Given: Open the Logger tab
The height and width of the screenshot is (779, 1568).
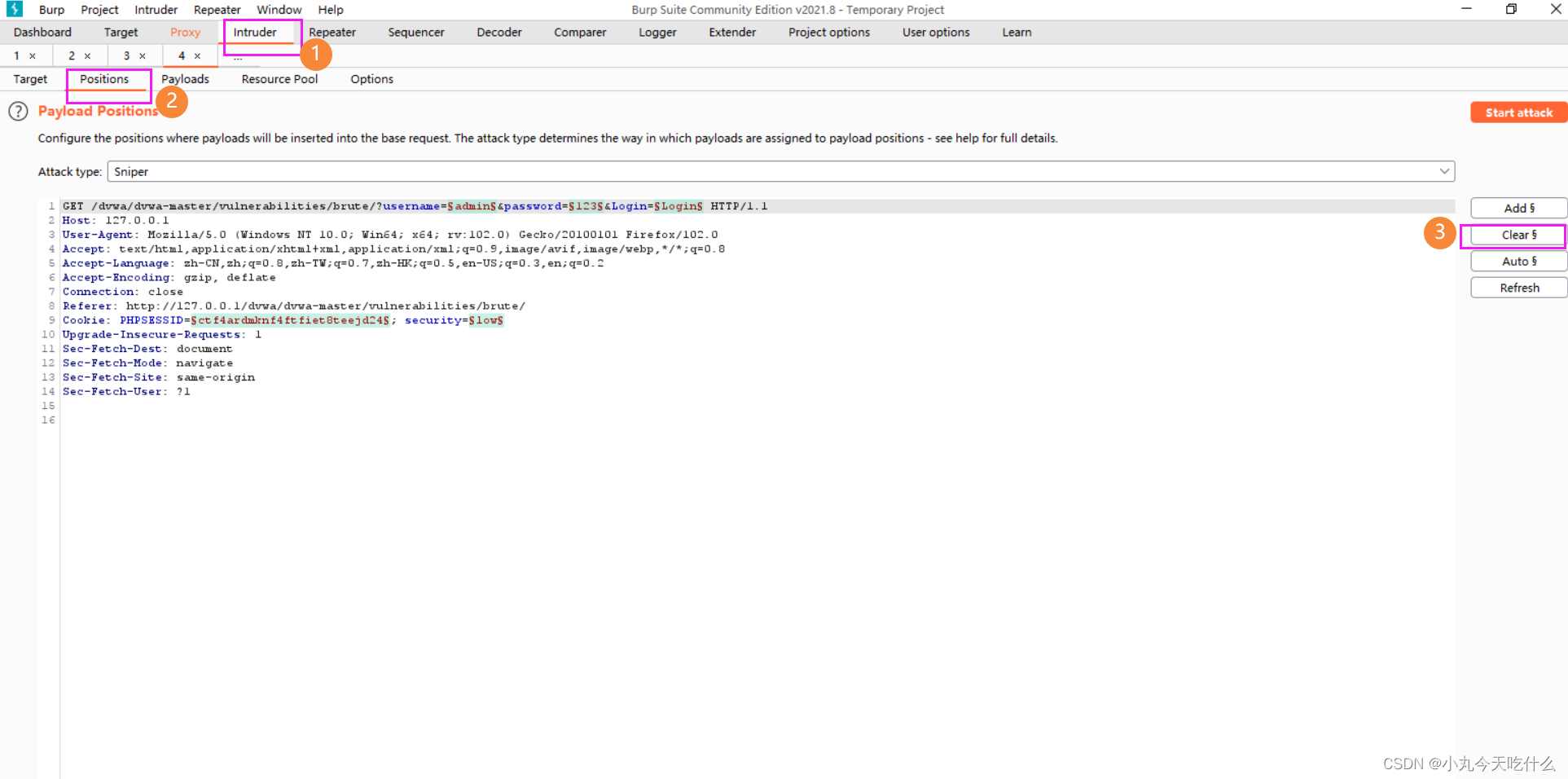Looking at the screenshot, I should pyautogui.click(x=657, y=33).
